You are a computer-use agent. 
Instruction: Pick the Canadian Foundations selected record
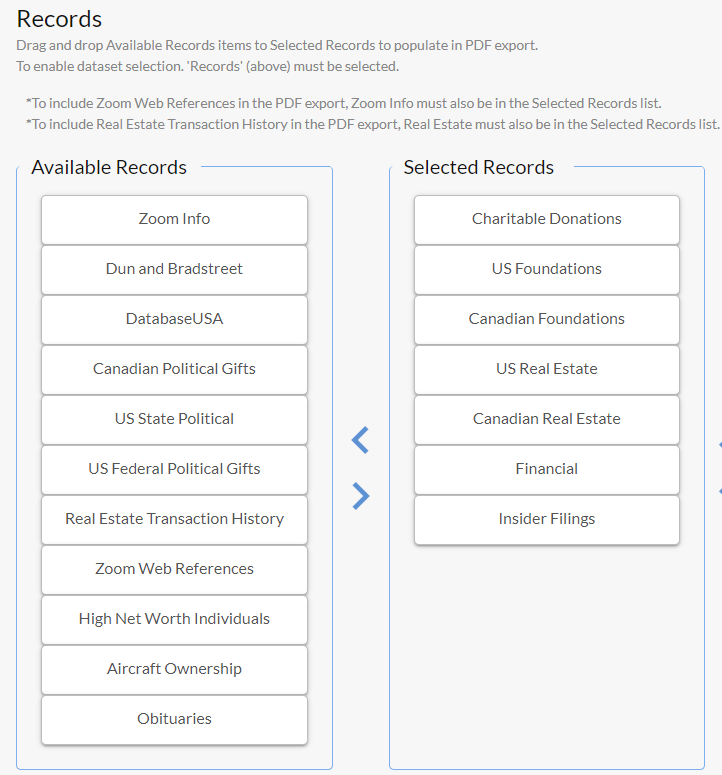547,319
